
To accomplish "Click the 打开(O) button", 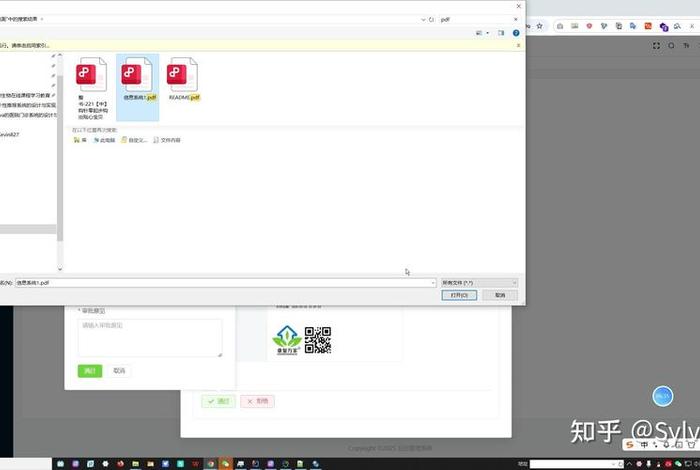I will (460, 295).
